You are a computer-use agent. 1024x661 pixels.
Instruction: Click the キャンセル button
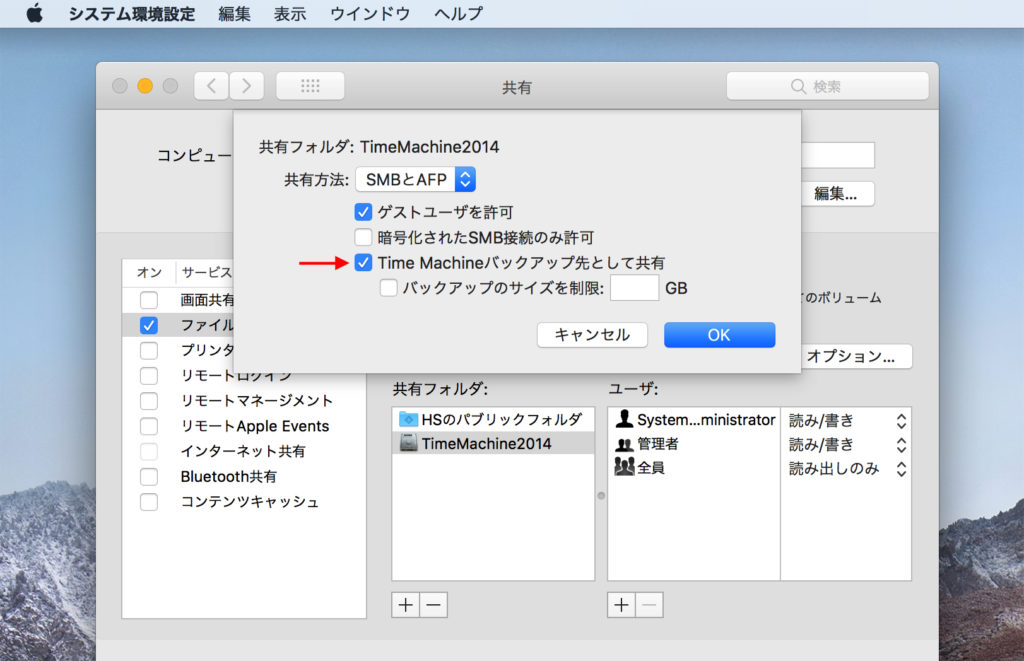(592, 334)
